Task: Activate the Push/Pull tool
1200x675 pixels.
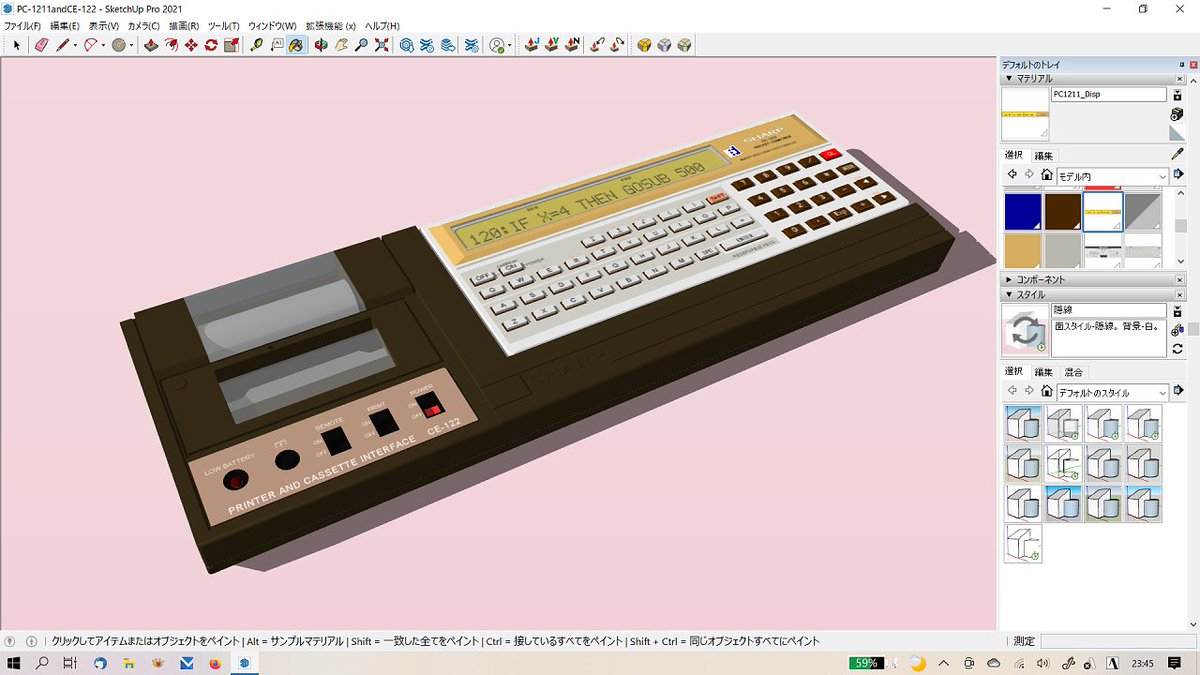Action: pos(151,45)
